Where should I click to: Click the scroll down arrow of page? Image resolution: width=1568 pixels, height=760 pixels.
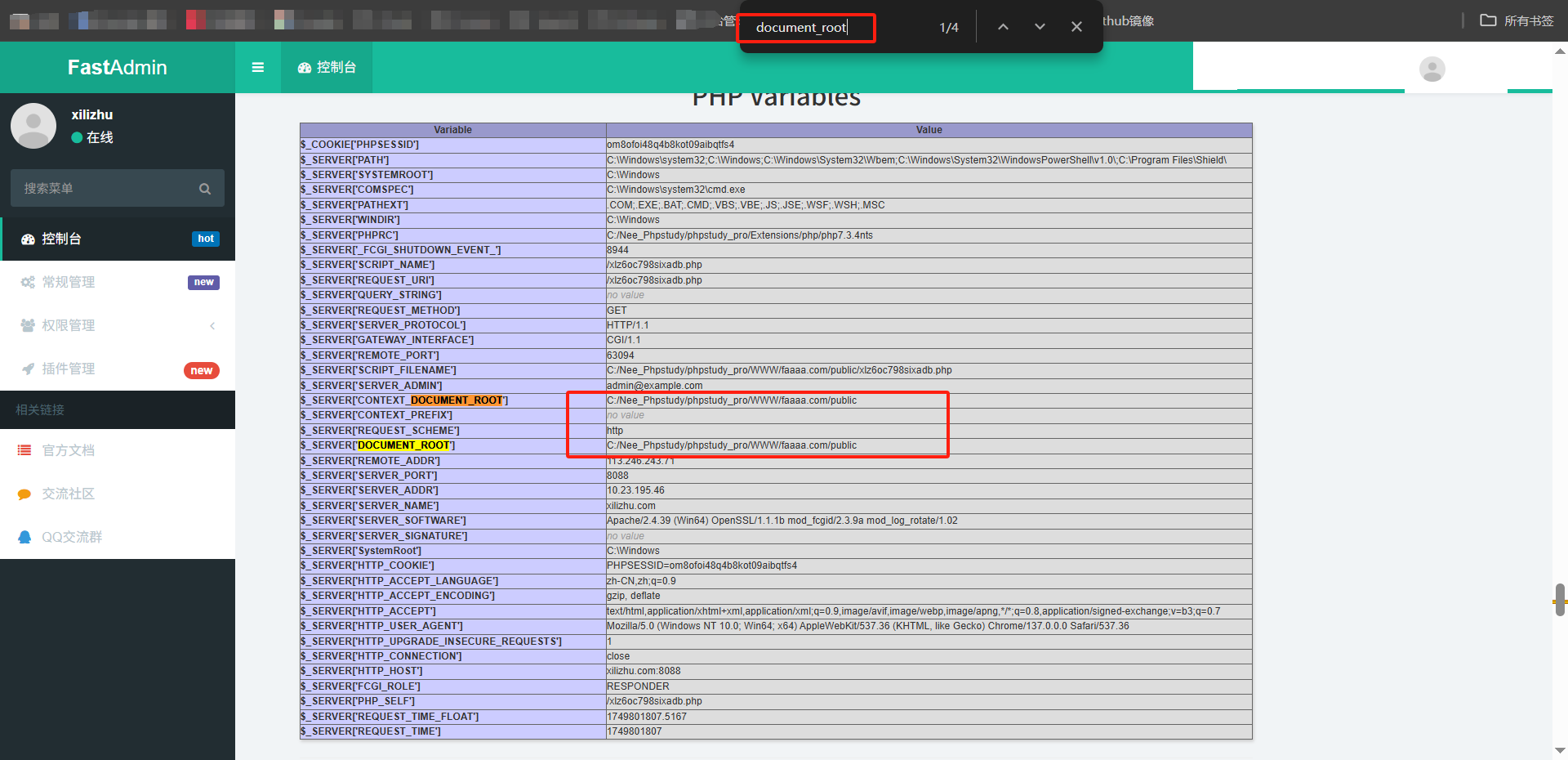coord(1560,750)
